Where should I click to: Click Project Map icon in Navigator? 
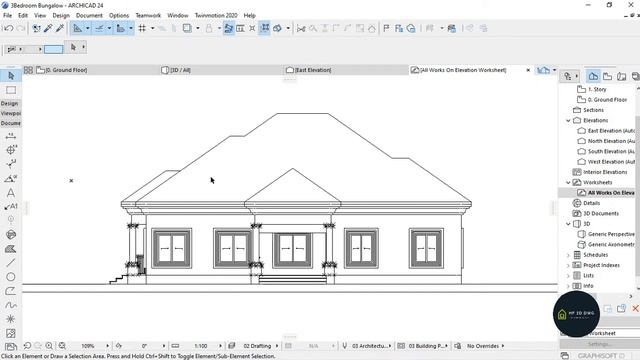pyautogui.click(x=593, y=76)
